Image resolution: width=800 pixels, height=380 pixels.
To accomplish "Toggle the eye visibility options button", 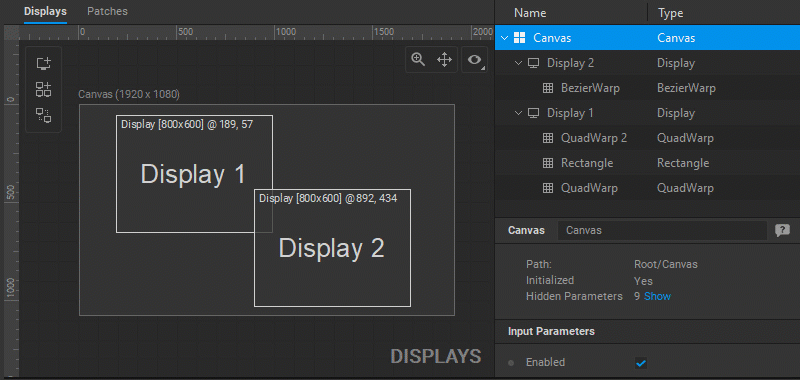I will pos(474,60).
